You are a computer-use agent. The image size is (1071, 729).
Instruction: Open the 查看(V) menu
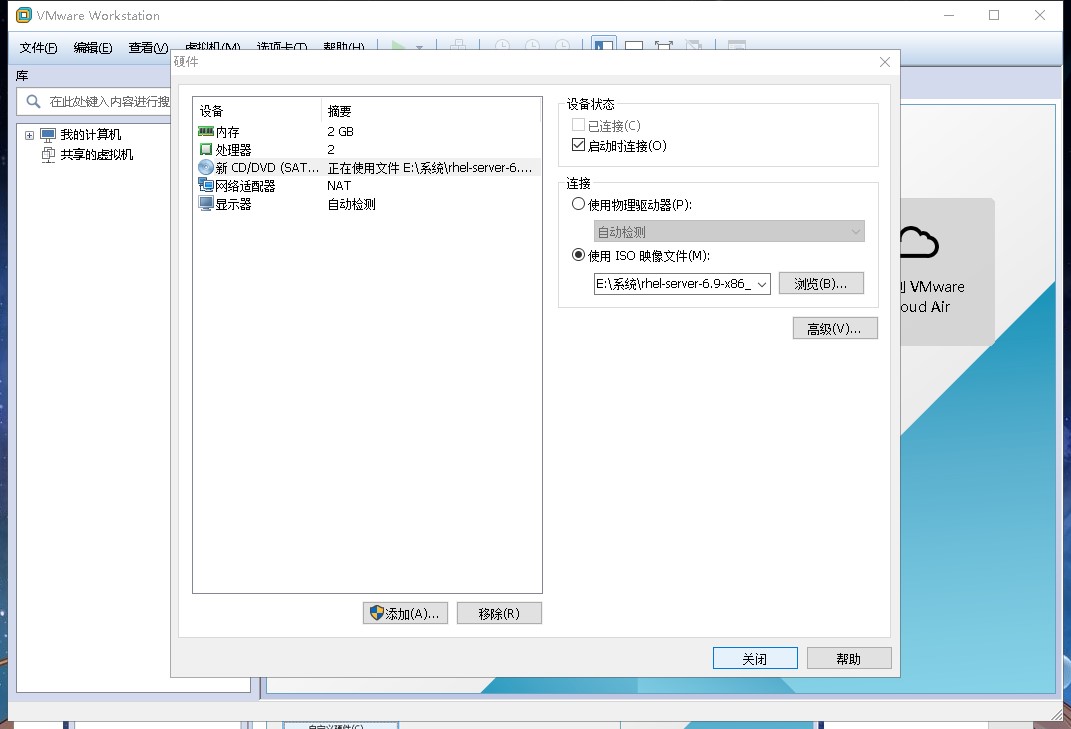148,48
